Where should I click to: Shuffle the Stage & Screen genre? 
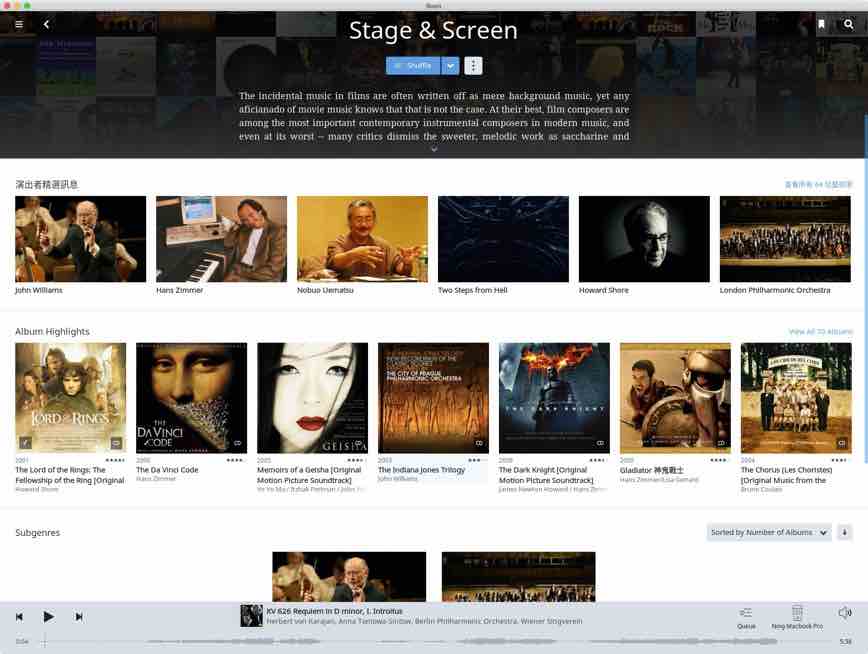[413, 65]
